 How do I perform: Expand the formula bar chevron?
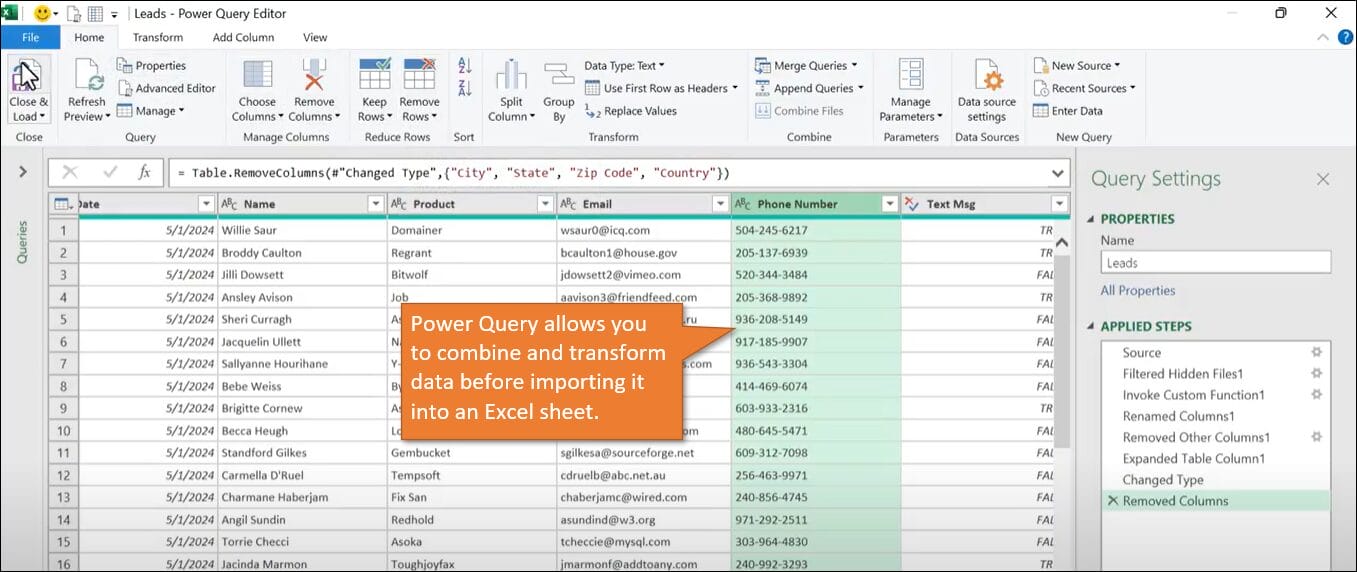coord(1058,173)
